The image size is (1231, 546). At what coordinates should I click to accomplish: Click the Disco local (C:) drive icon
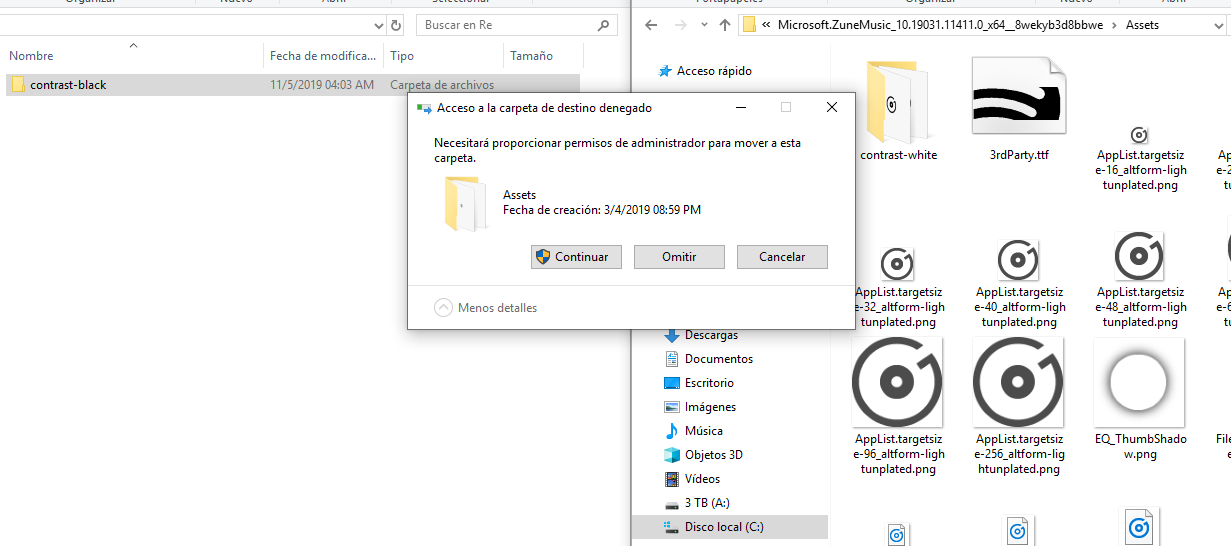(672, 527)
